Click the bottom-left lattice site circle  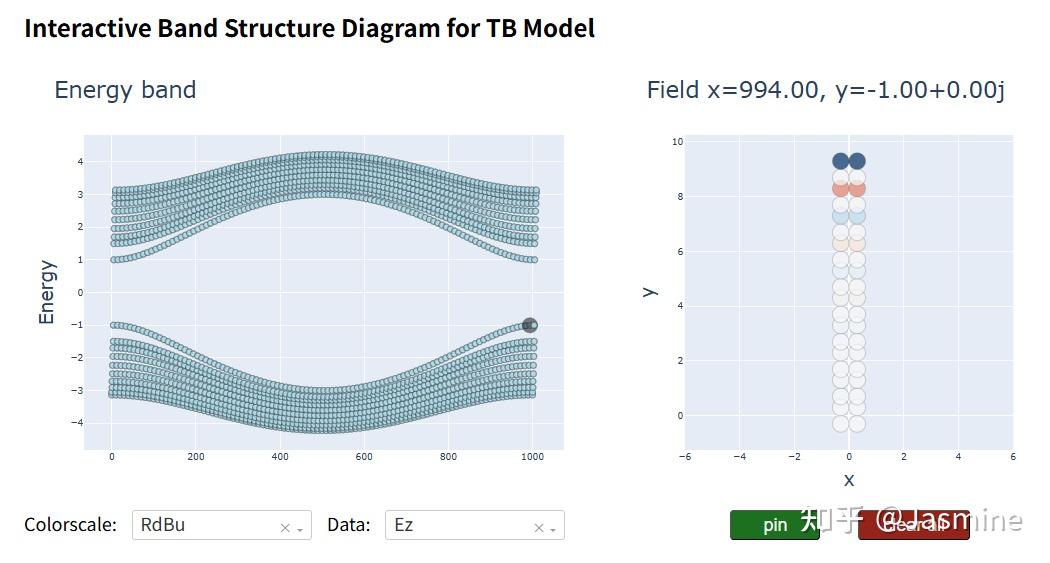[841, 423]
